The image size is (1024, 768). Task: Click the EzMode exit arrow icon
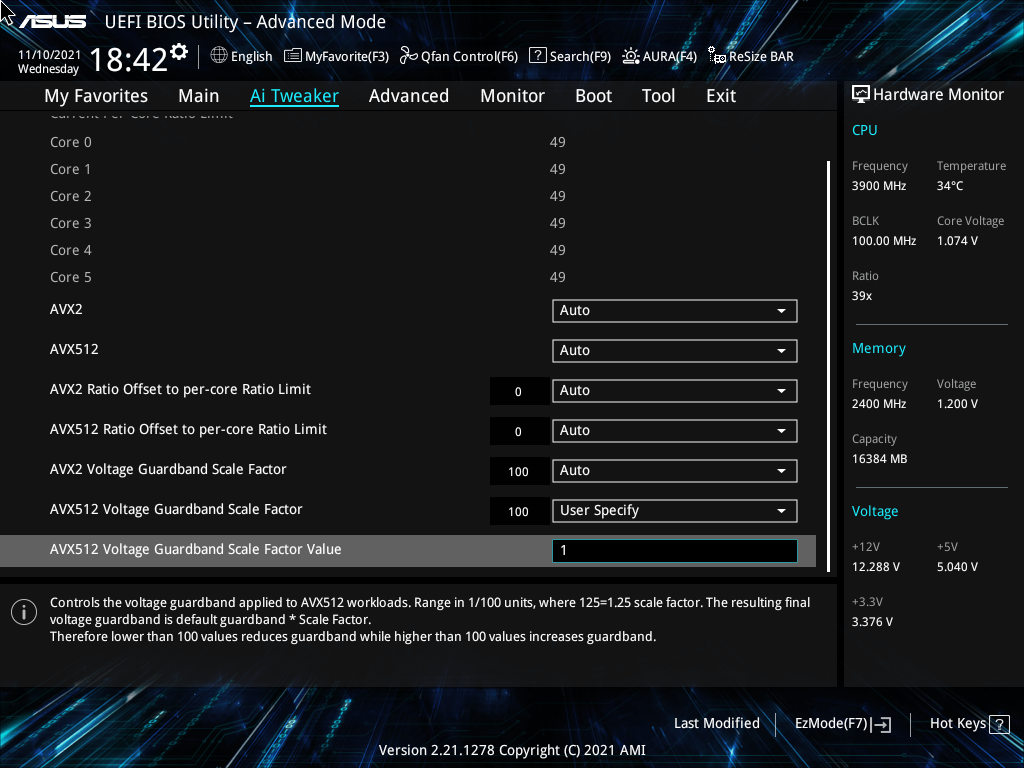[881, 724]
